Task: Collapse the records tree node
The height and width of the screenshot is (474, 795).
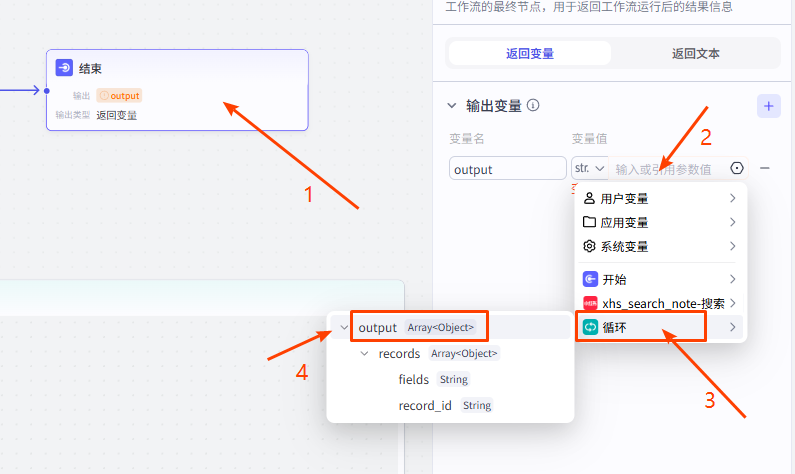Action: 365,353
